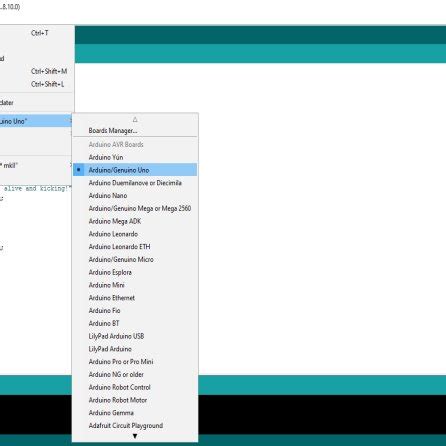Click the black console output area
The width and height of the screenshot is (446, 446).
tap(322, 414)
